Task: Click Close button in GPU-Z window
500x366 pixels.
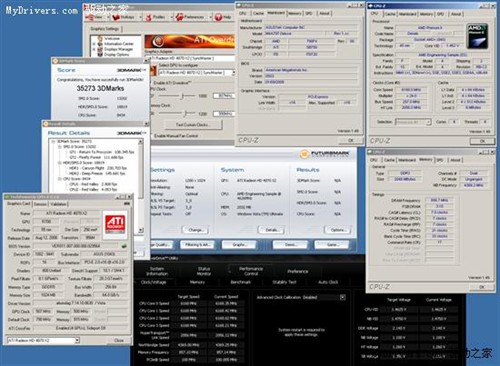Action: click(x=118, y=340)
